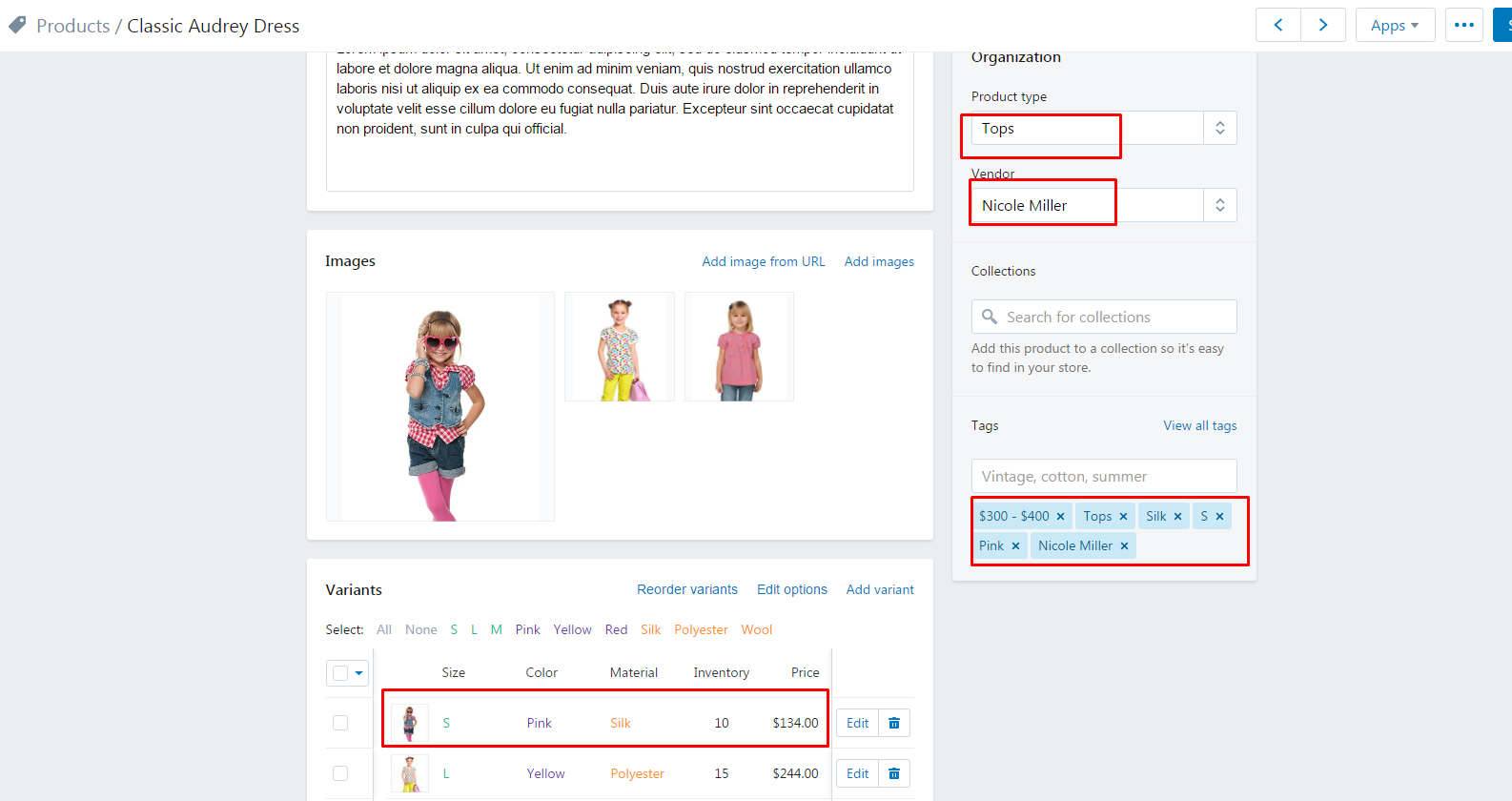
Task: Select Polyester variants filter
Action: point(701,629)
